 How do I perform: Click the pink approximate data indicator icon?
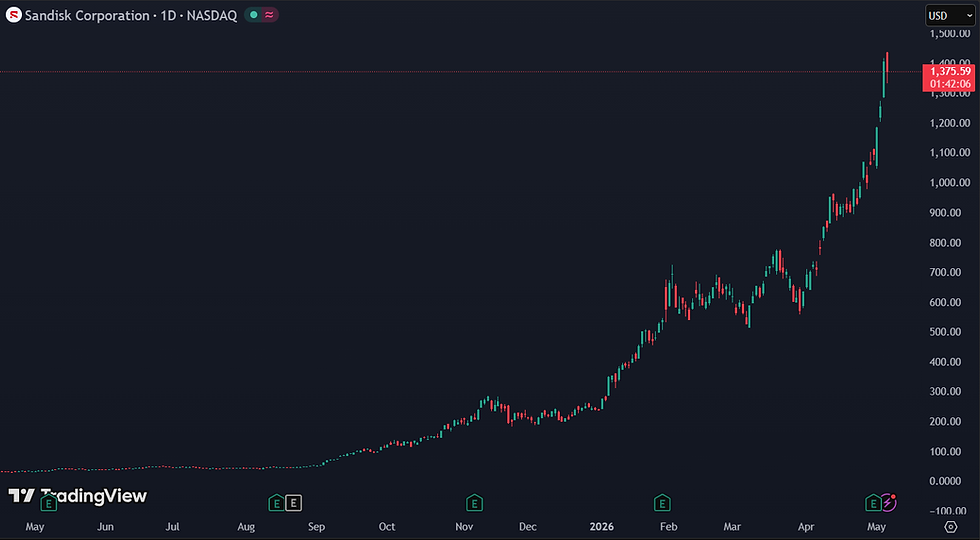tap(269, 15)
